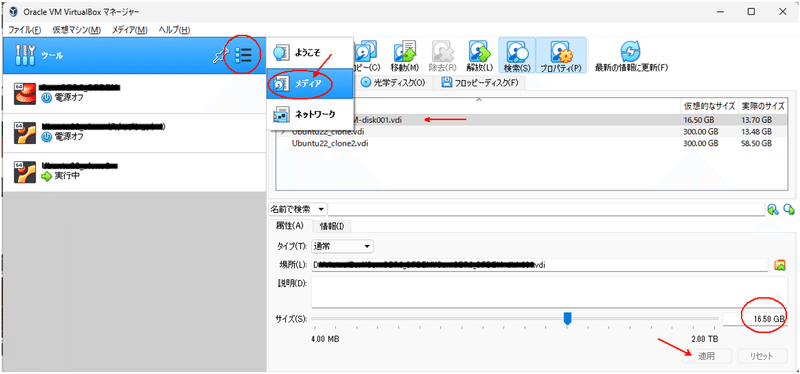This screenshot has width=800, height=374.
Task: Click the 実際のサイズ column header
Action: [x=762, y=106]
